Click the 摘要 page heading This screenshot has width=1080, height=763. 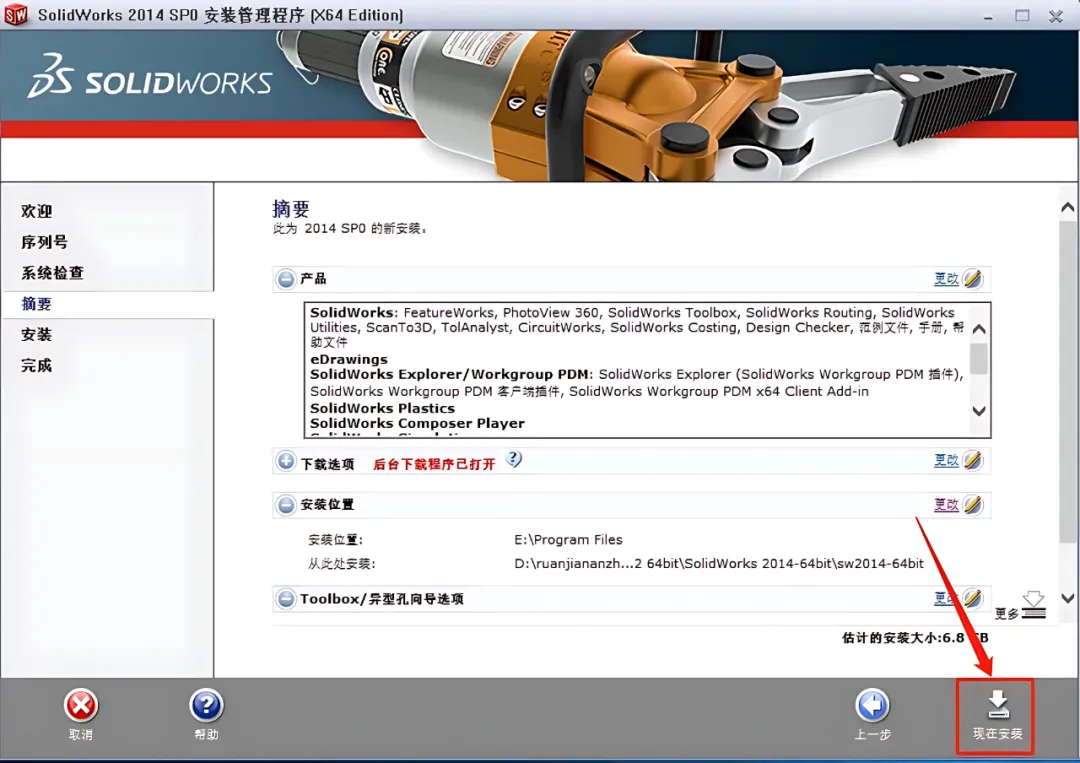[x=291, y=209]
